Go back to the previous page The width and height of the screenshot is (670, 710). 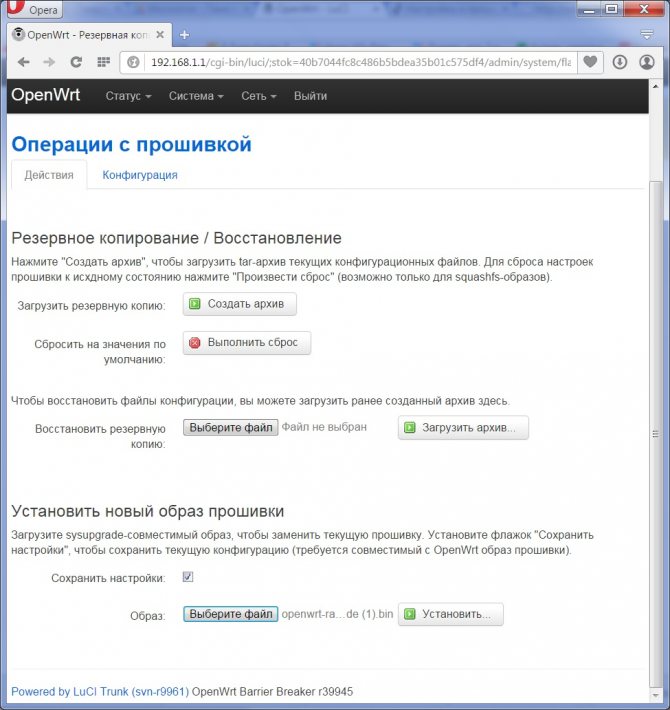click(24, 62)
